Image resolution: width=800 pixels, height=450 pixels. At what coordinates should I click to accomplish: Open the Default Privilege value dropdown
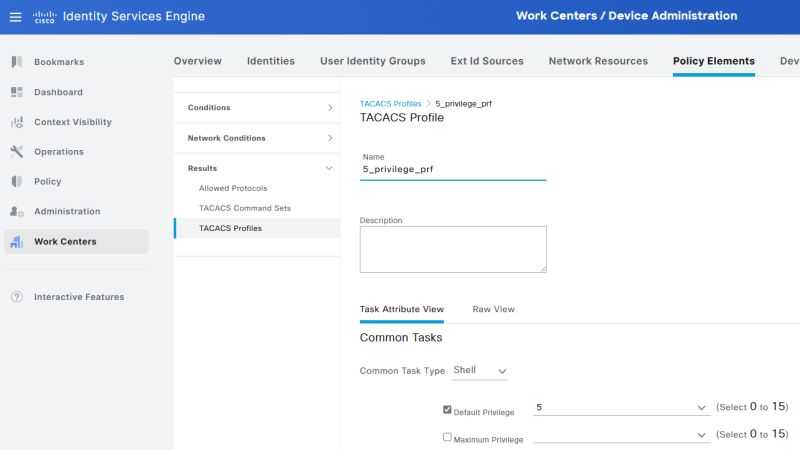click(x=621, y=407)
